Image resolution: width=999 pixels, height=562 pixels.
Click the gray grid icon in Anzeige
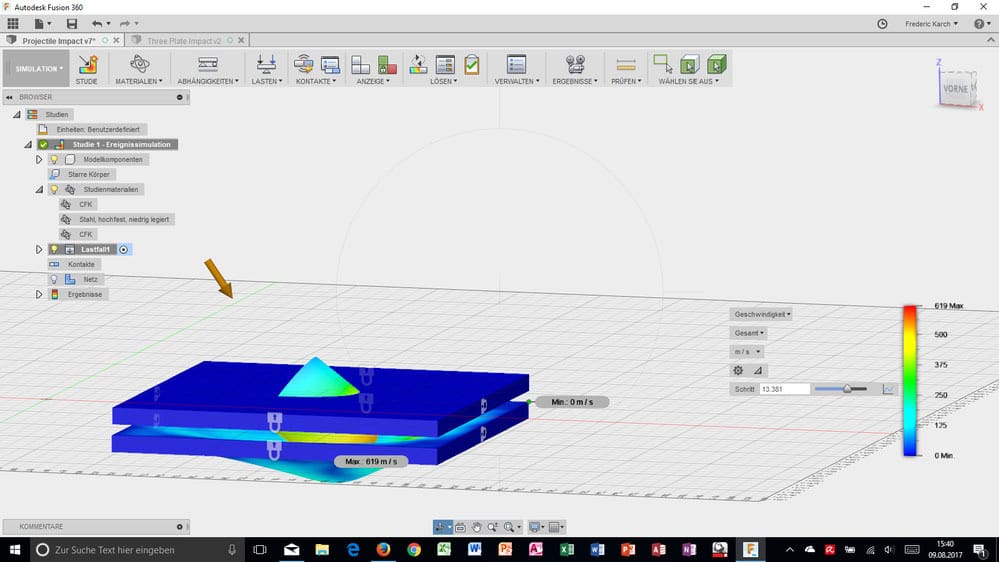pos(361,64)
